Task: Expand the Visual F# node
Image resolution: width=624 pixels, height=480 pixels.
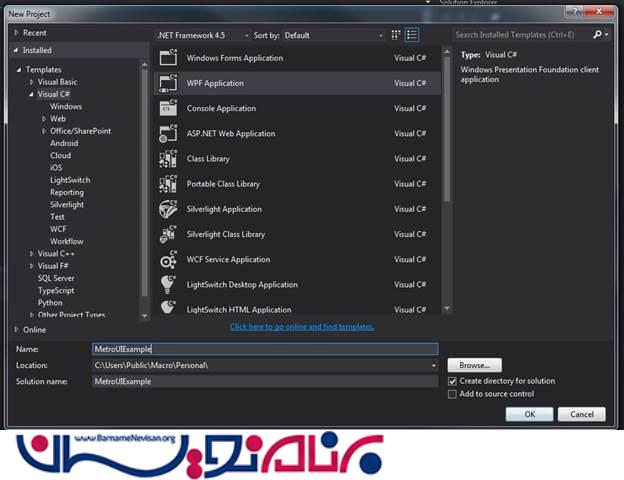Action: [31, 266]
